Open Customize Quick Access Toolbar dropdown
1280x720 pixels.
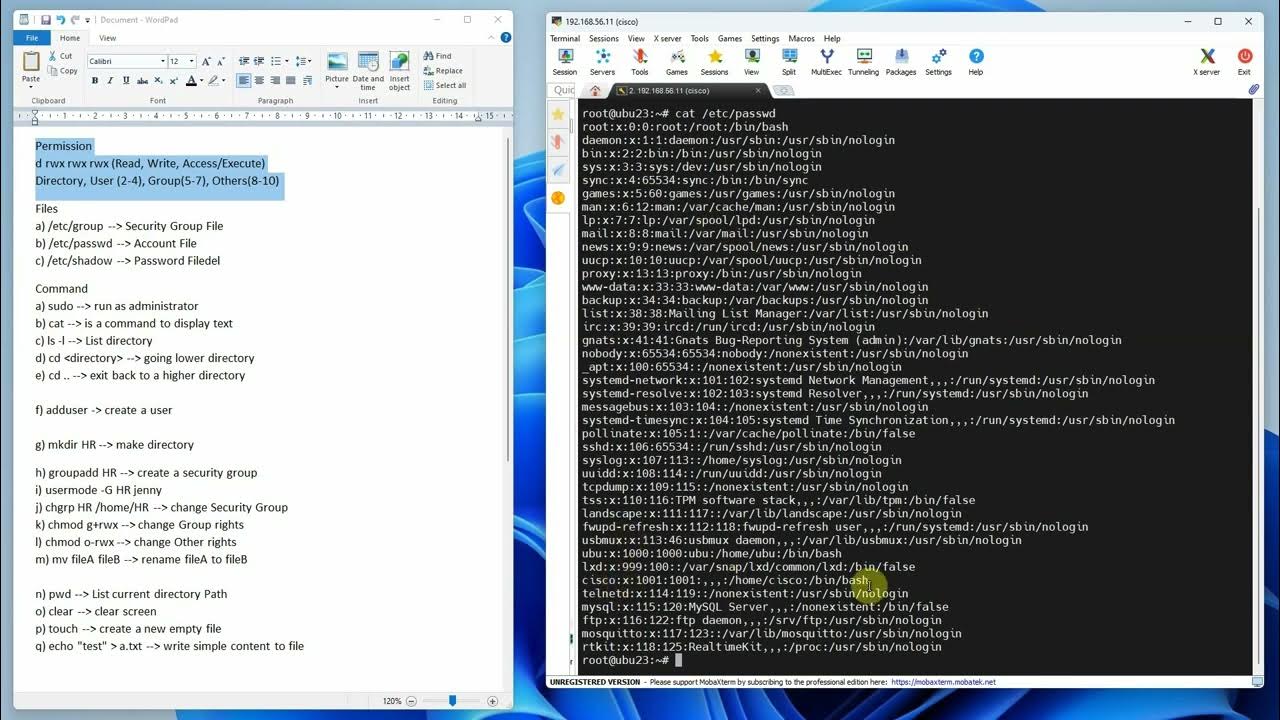[x=88, y=20]
